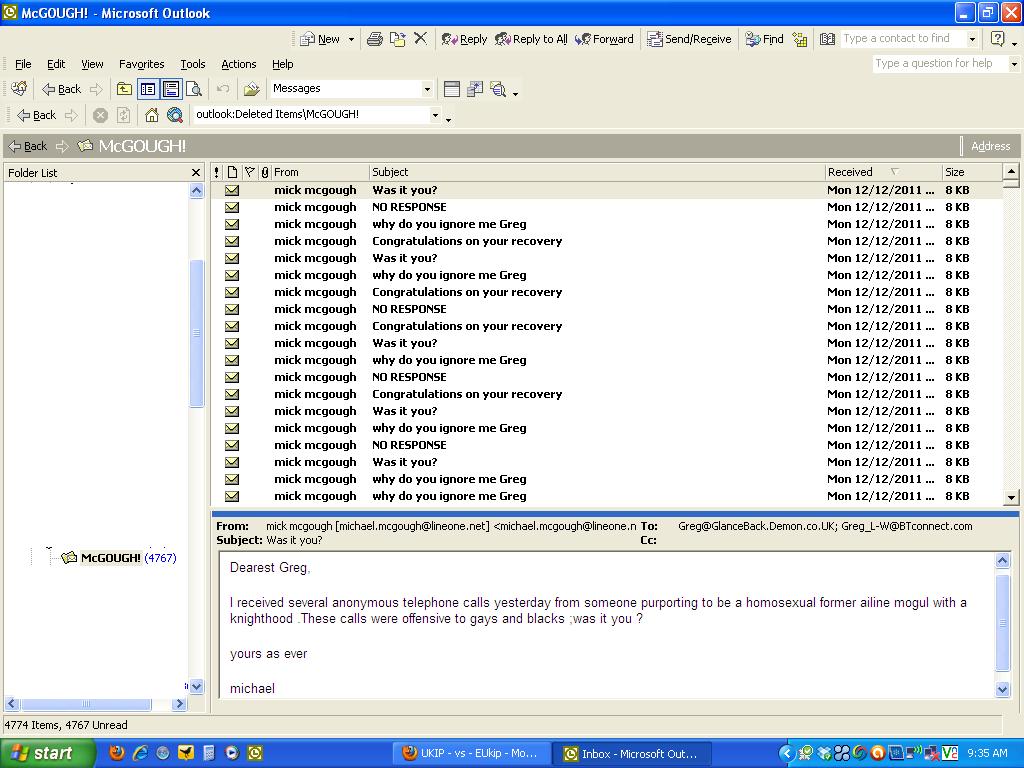Sort messages by the Subject column header
This screenshot has width=1024, height=768.
(x=597, y=172)
